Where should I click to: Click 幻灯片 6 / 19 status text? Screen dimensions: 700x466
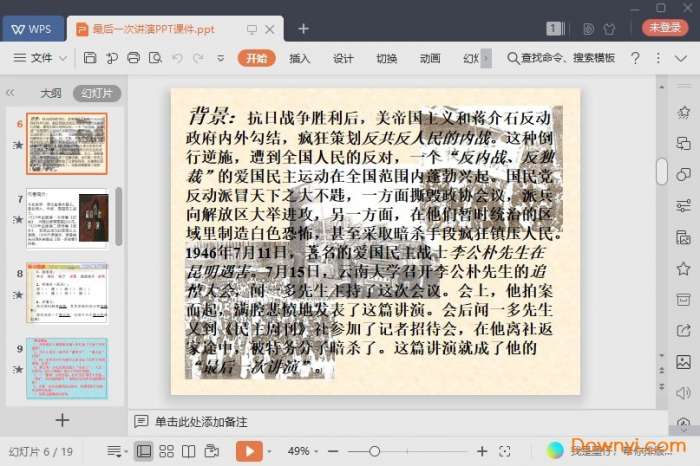pos(41,452)
